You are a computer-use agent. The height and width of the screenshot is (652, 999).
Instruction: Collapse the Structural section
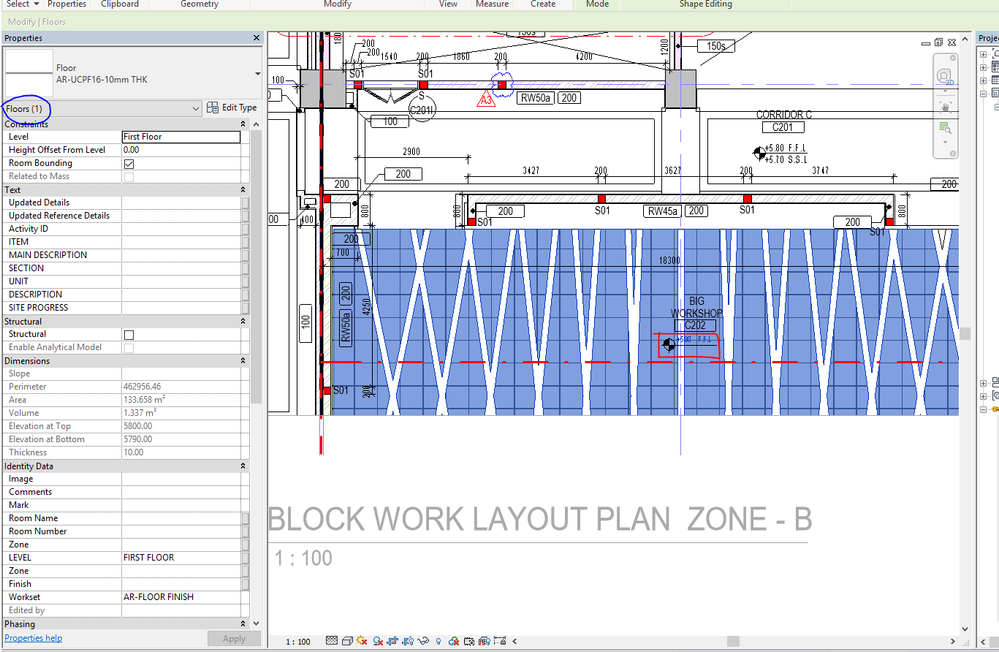243,322
